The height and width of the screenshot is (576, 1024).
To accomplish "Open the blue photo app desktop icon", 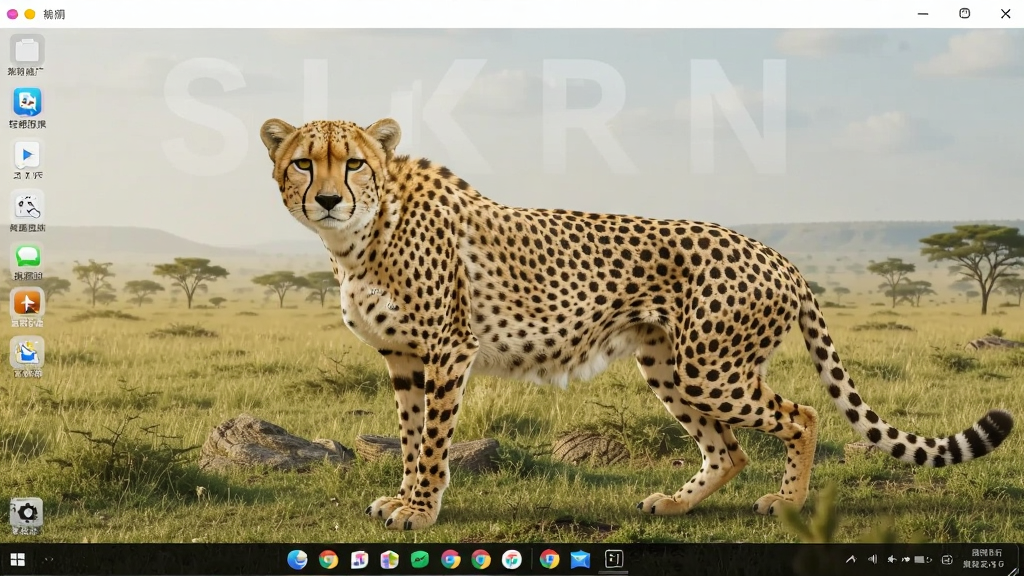I will [27, 103].
